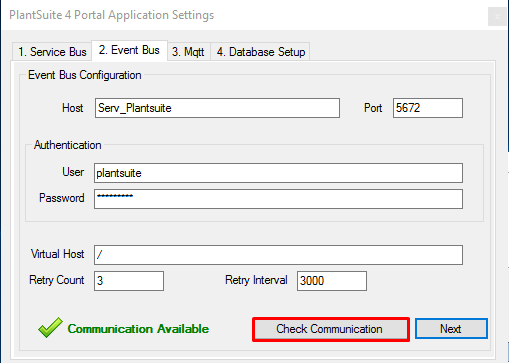Click the PlantSuite 4 Portal window title

(112, 15)
